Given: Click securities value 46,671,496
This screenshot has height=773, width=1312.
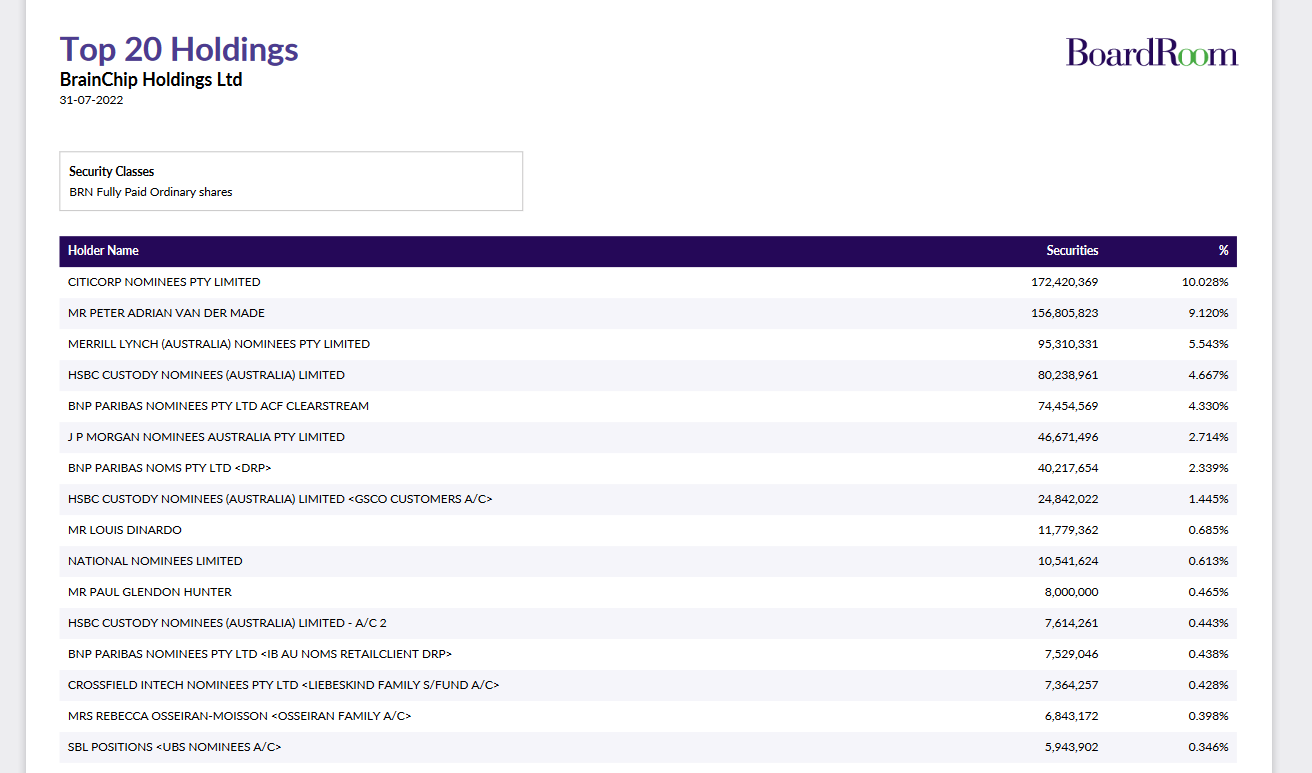Looking at the screenshot, I should [x=1068, y=437].
